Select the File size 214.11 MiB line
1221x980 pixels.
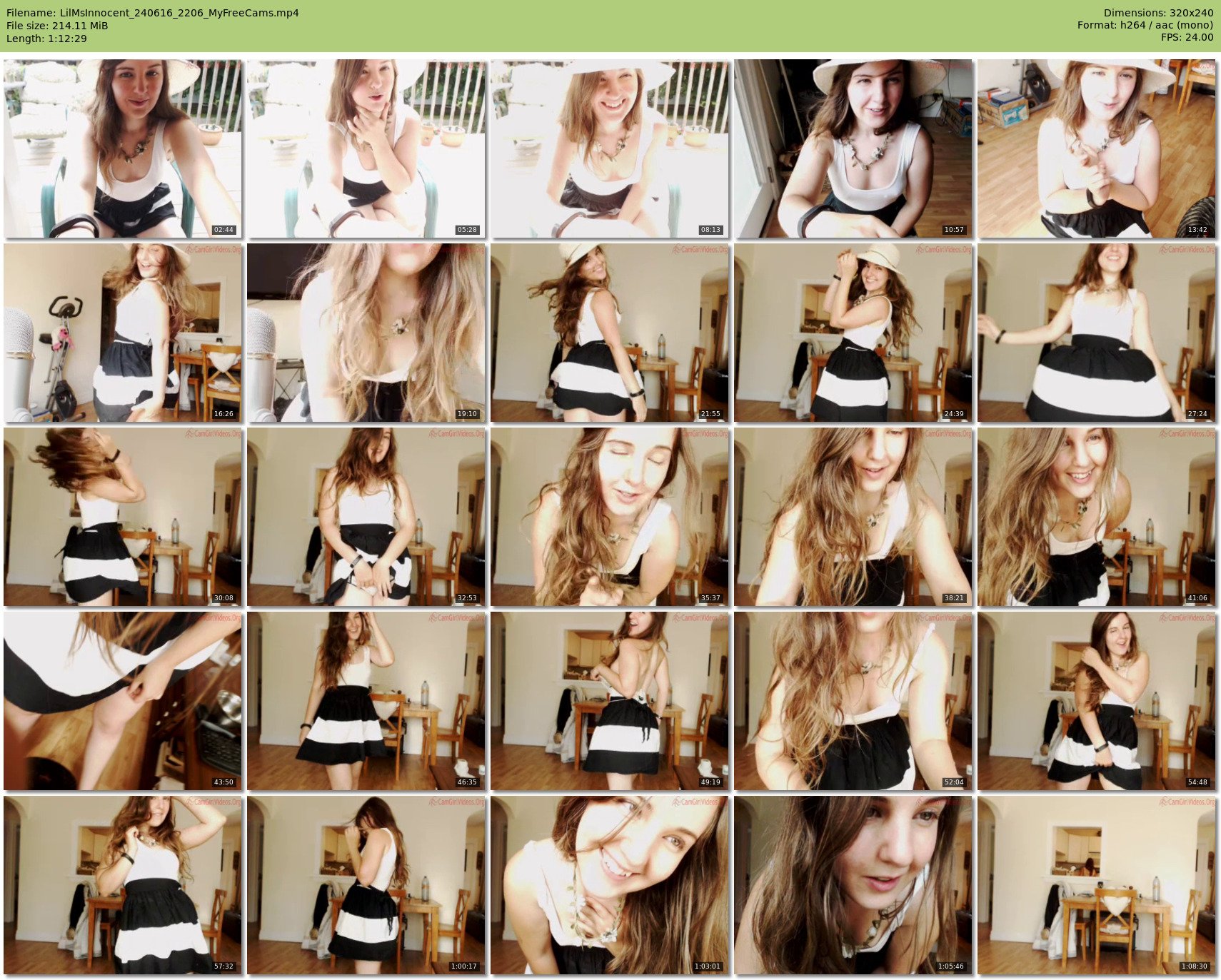click(57, 26)
